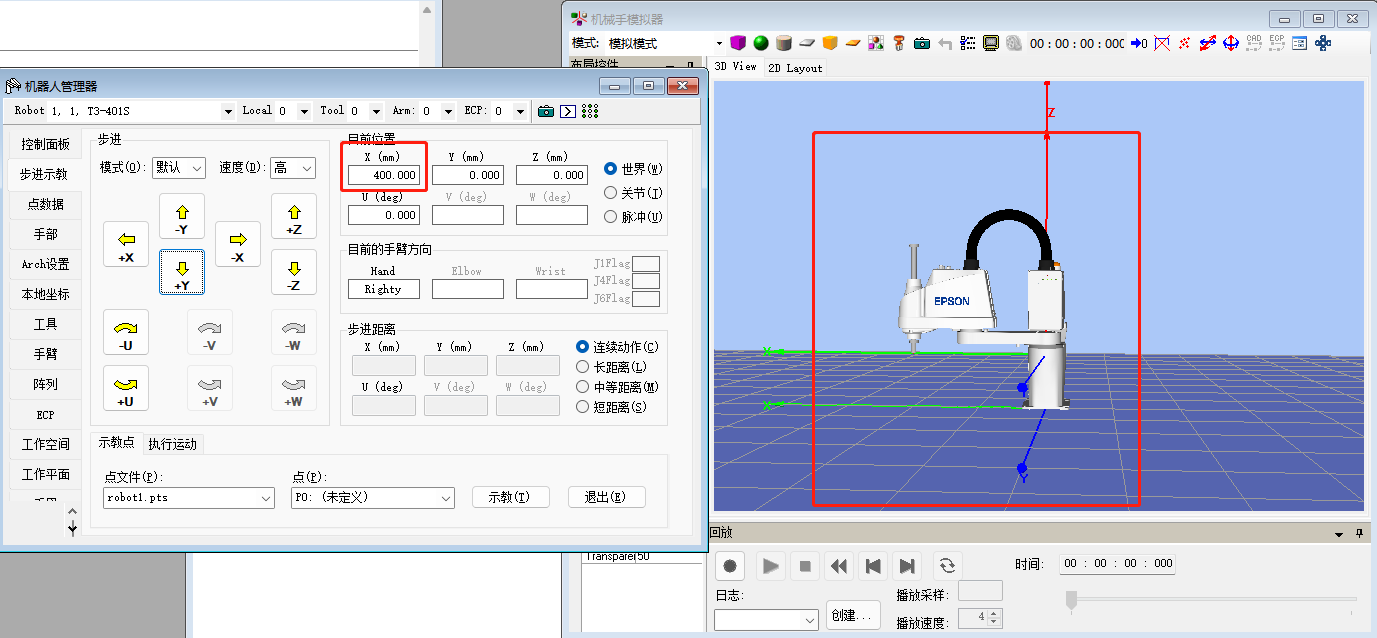Add a green sphere object in simulator
Screen dimensions: 1377x638
761,43
